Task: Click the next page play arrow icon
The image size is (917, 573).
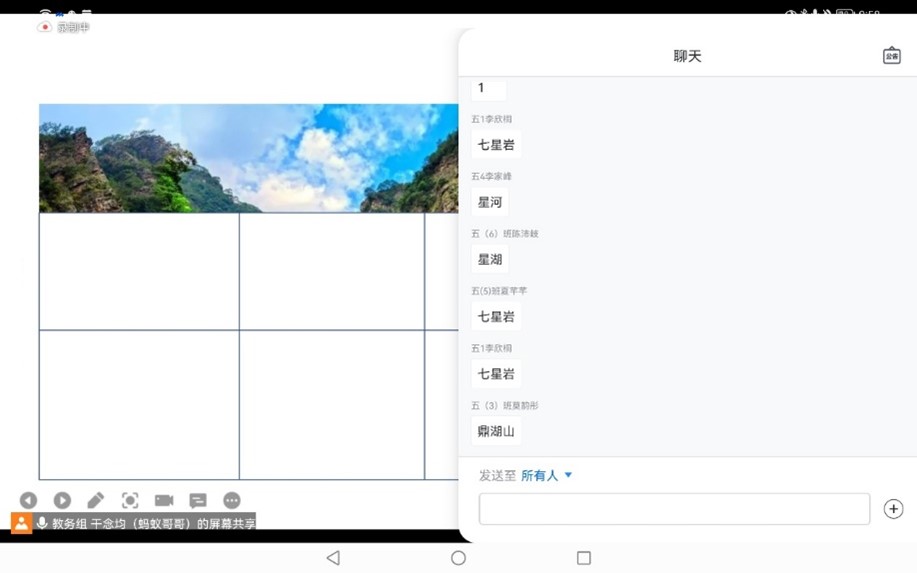Action: tap(62, 500)
